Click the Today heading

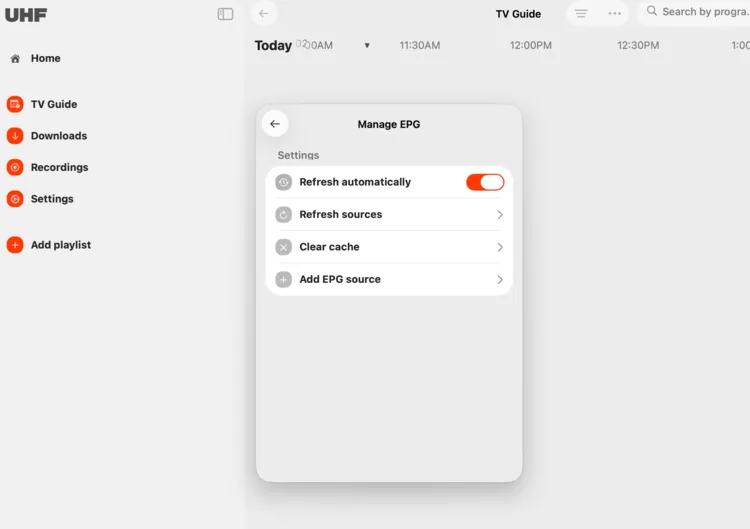(273, 45)
